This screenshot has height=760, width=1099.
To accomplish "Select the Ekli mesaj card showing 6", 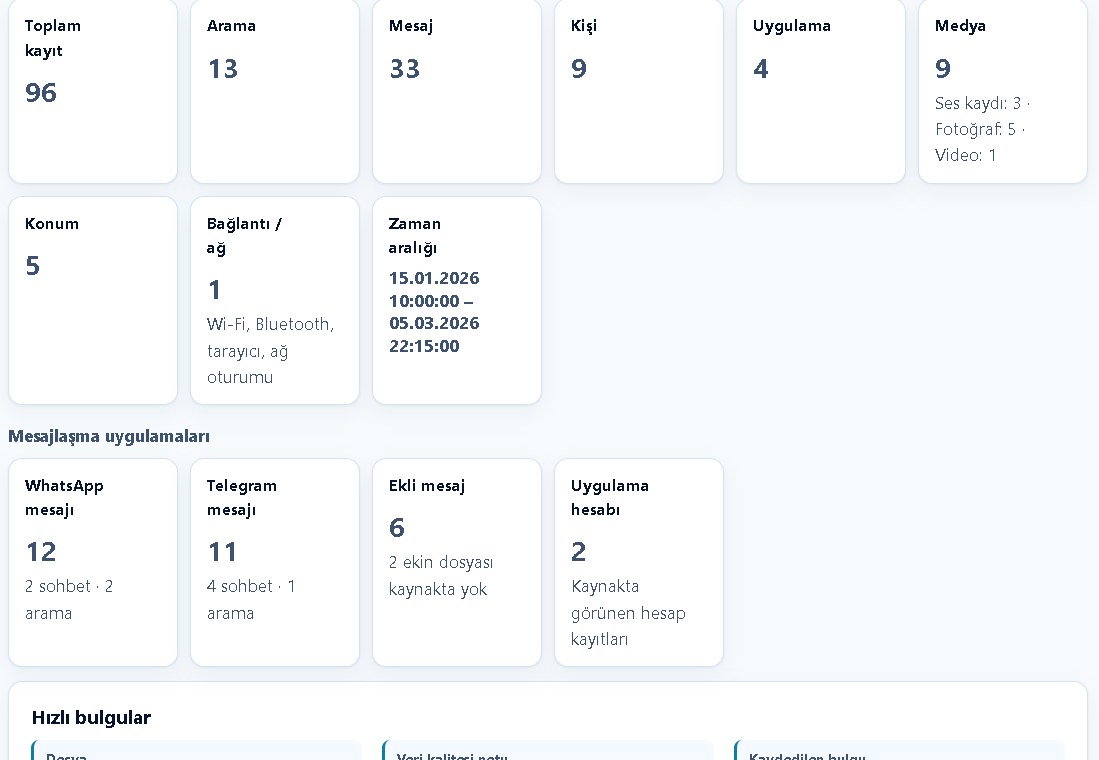I will tap(457, 562).
